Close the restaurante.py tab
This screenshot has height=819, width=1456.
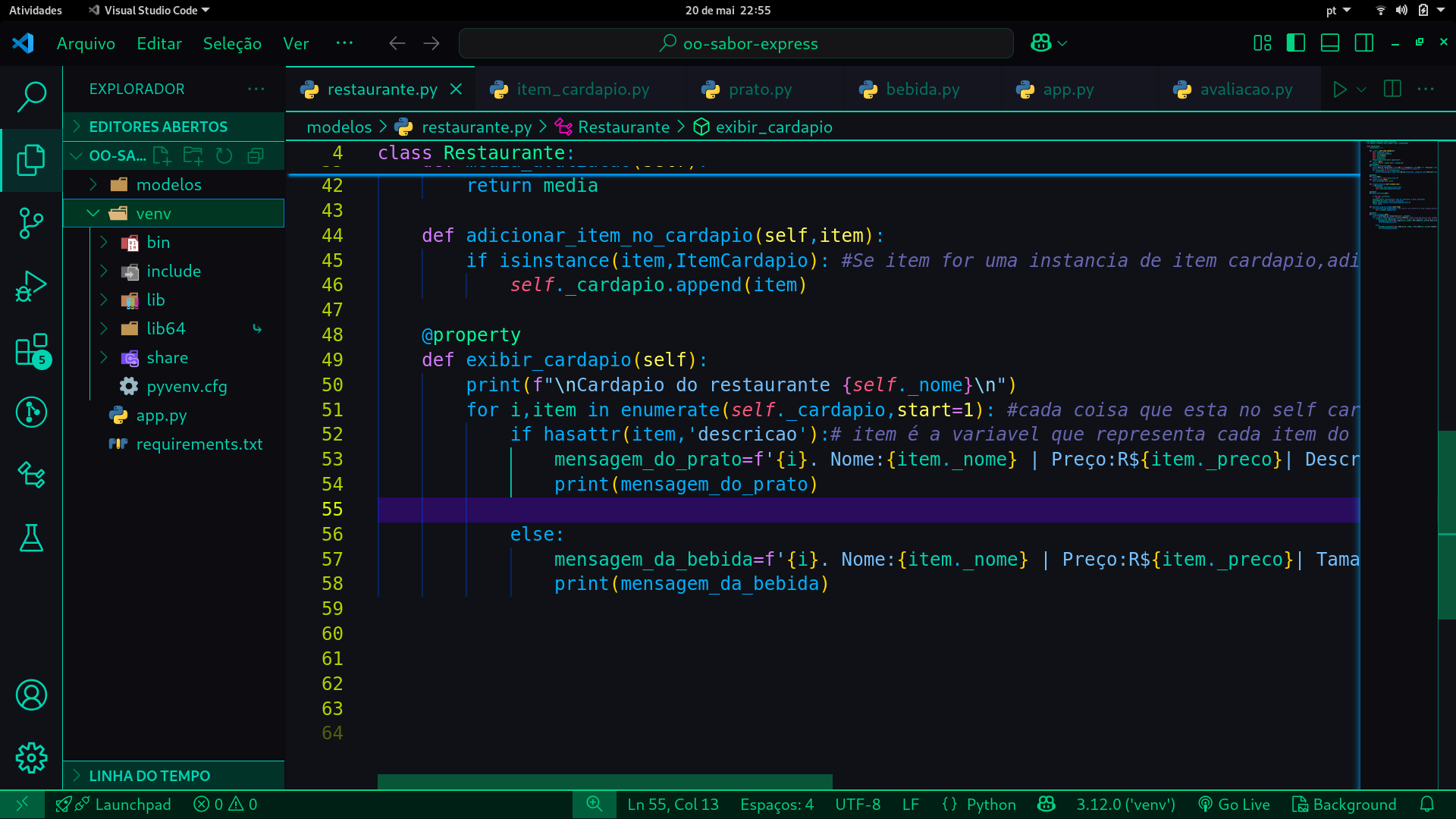point(456,89)
